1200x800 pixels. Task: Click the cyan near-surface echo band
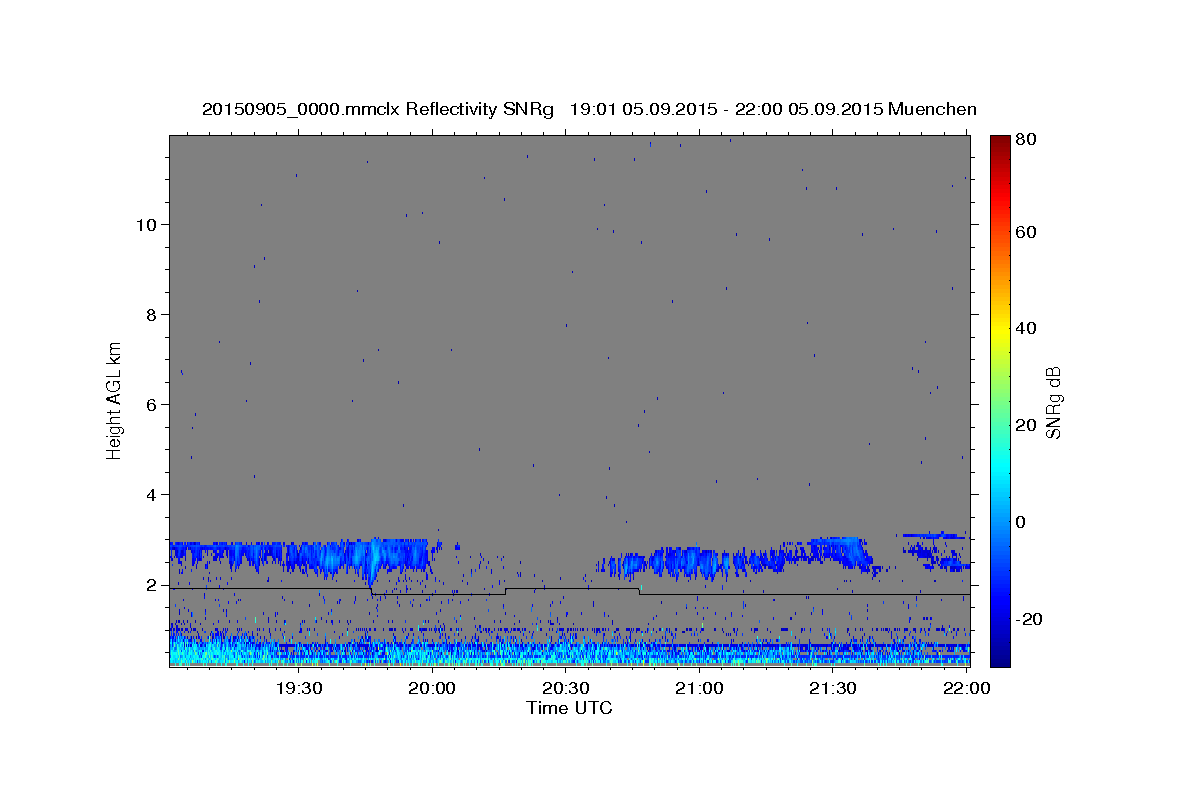click(x=570, y=652)
